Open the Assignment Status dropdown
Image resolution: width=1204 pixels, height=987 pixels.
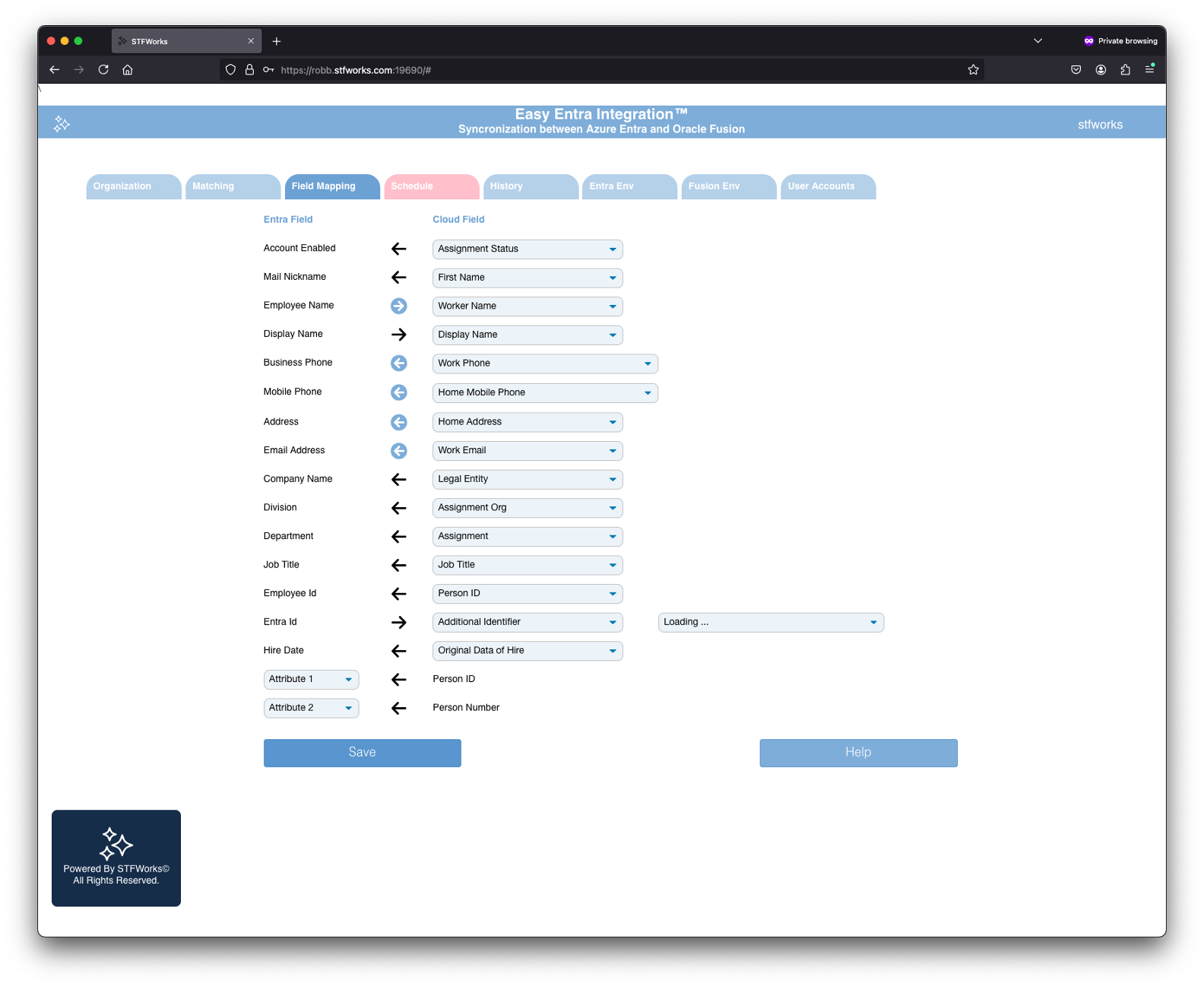point(527,249)
